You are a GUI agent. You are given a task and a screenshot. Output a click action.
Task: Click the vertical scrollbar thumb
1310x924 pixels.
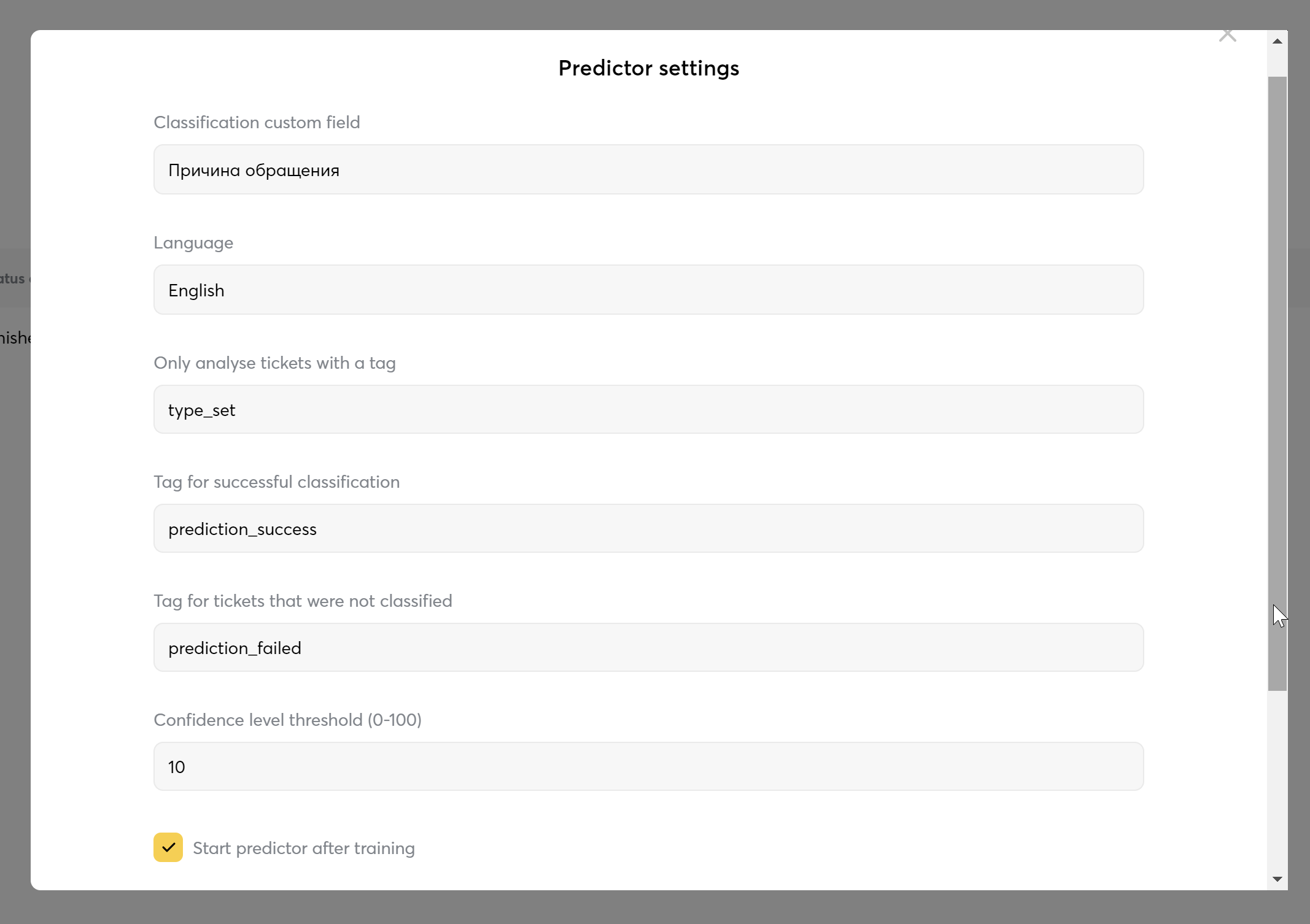point(1277,383)
